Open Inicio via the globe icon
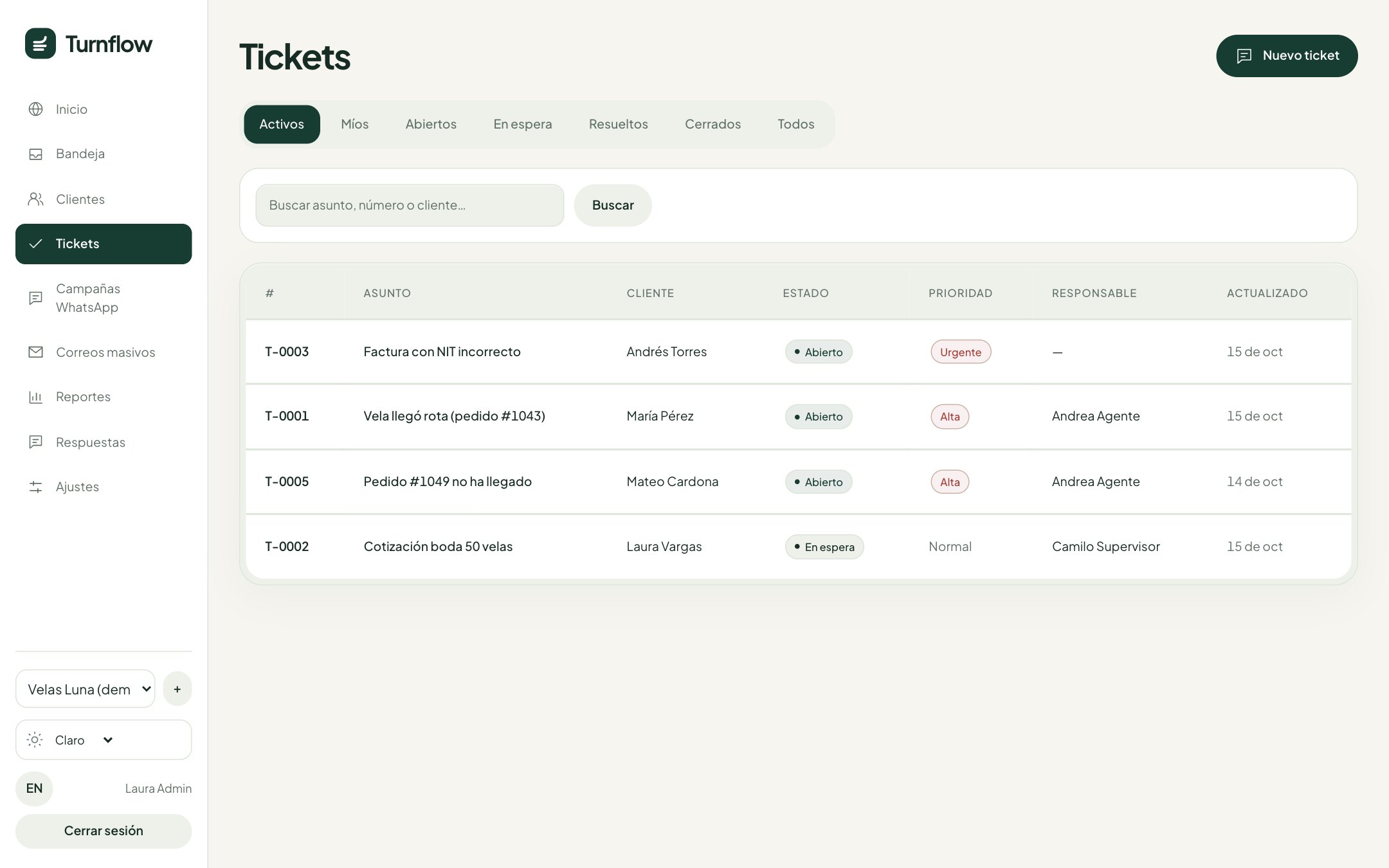The width and height of the screenshot is (1389, 868). (x=36, y=109)
